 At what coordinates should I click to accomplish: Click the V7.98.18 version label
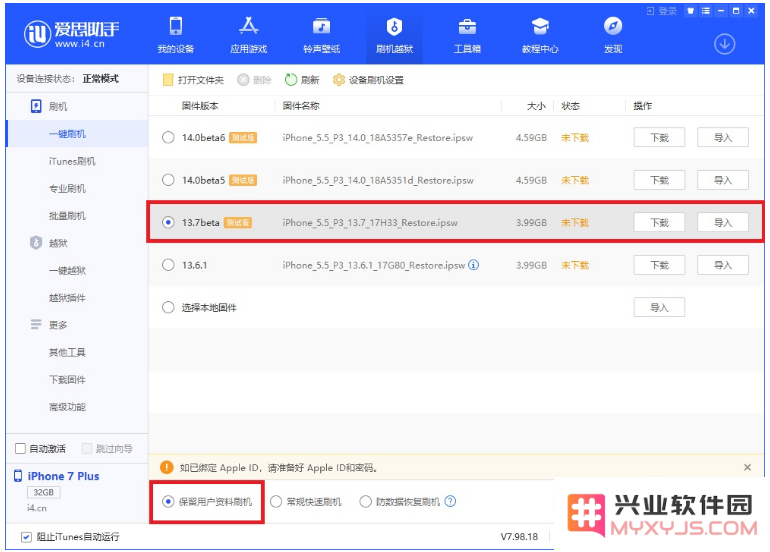(519, 537)
